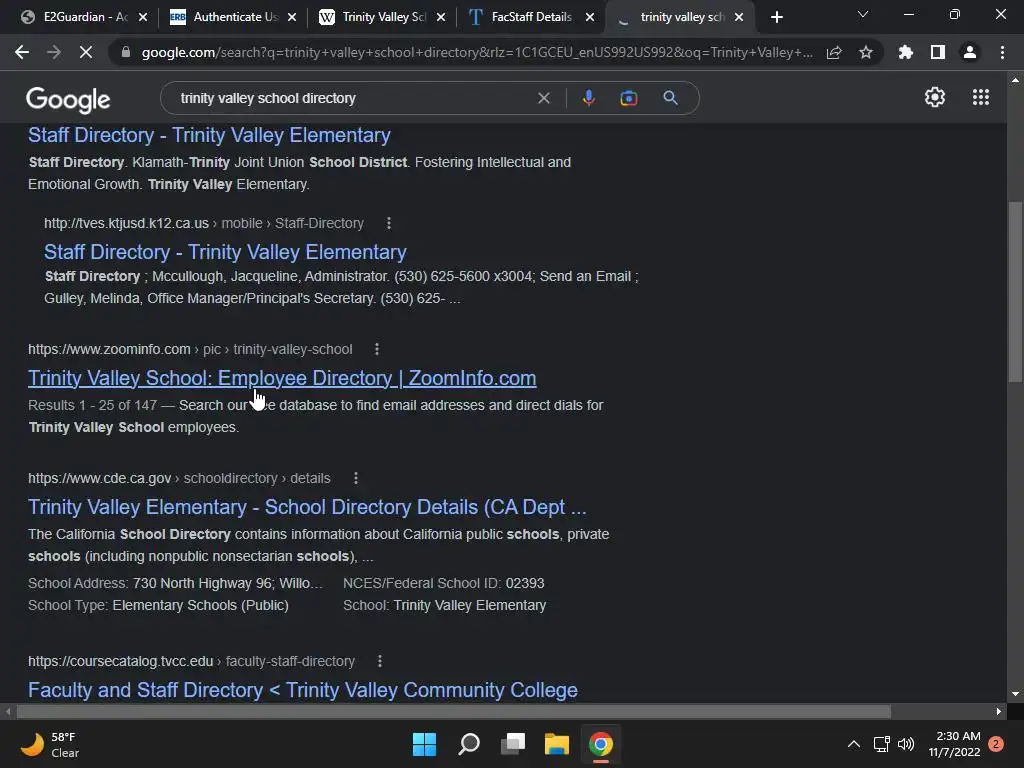Open the tab search dropdown

click(863, 14)
